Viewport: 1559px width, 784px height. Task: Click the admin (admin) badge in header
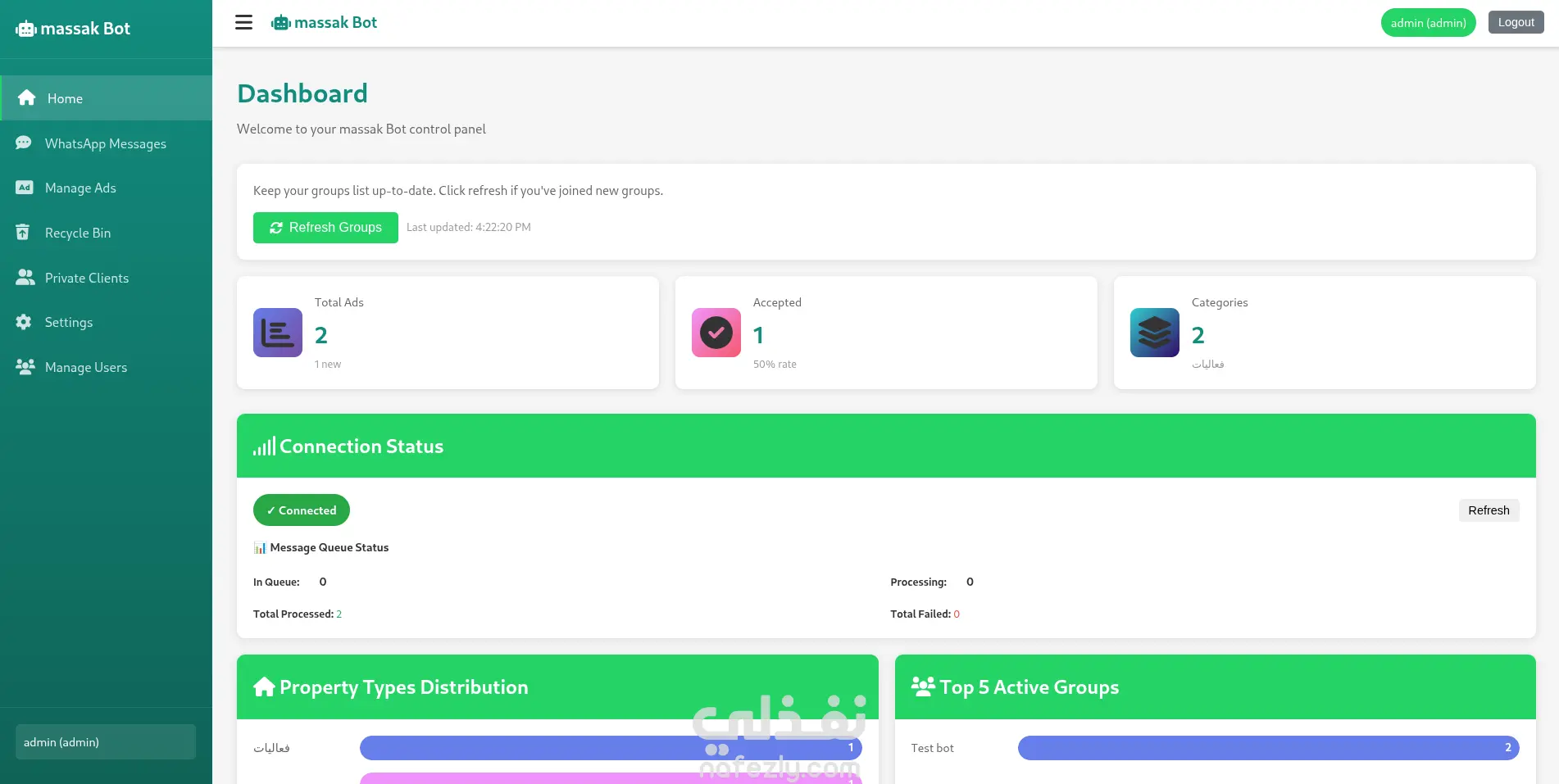coord(1428,23)
